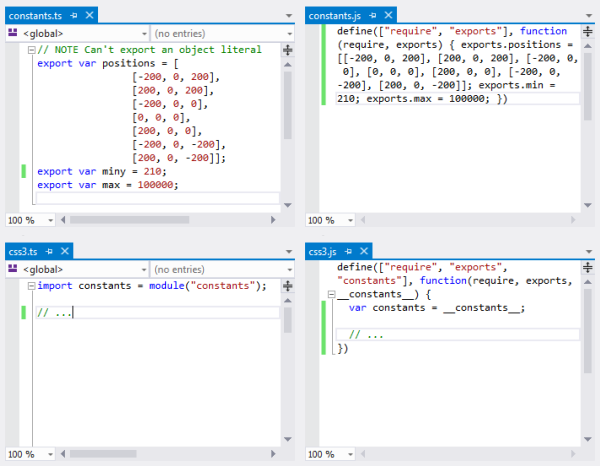Collapse the import constants outlining region
This screenshot has height=466, width=600.
[29, 286]
